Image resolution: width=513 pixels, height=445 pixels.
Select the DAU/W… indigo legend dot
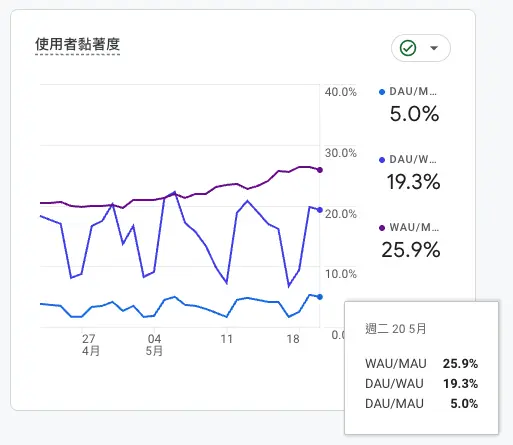click(x=382, y=160)
